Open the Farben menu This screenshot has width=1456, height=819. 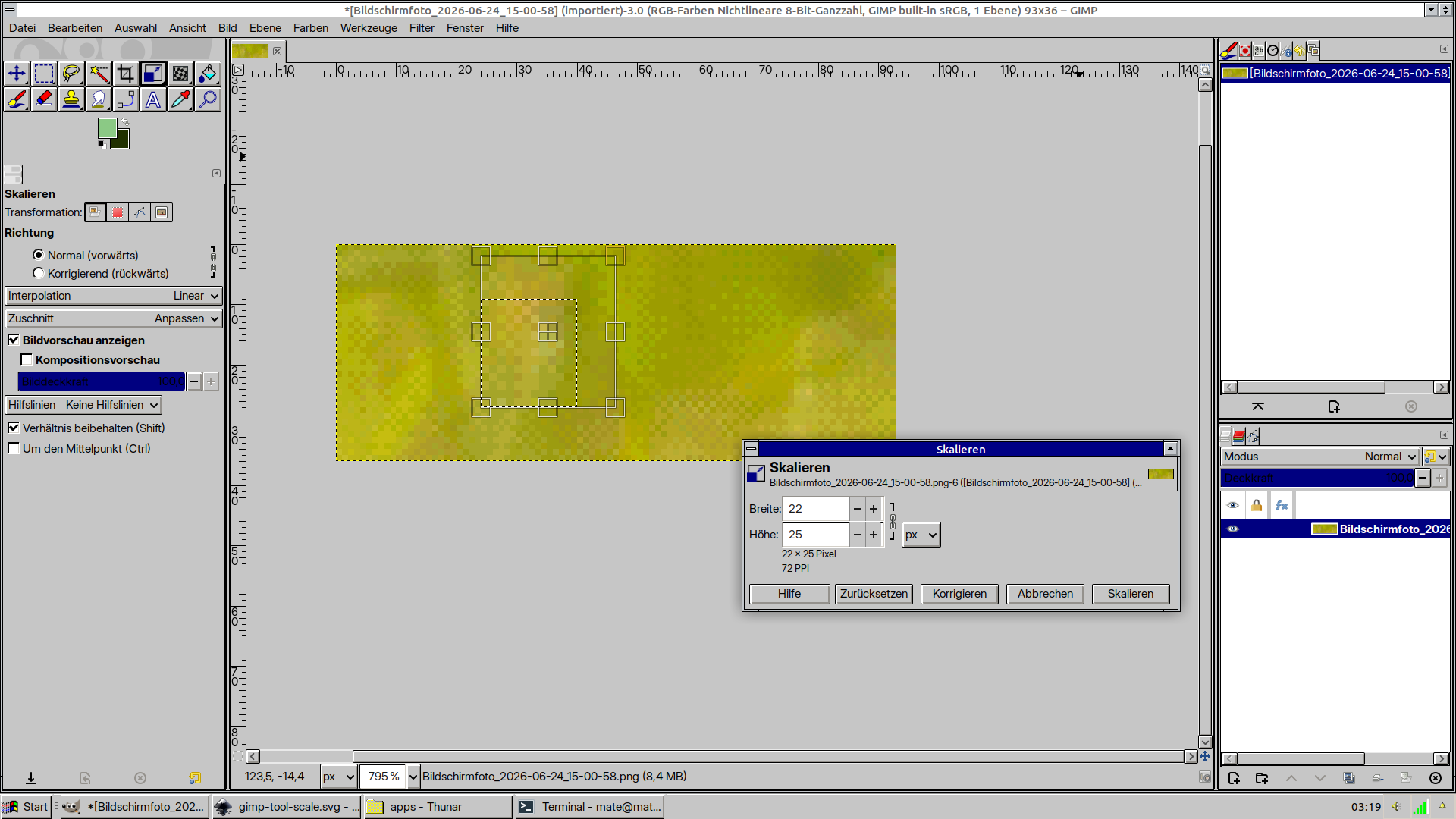click(311, 28)
